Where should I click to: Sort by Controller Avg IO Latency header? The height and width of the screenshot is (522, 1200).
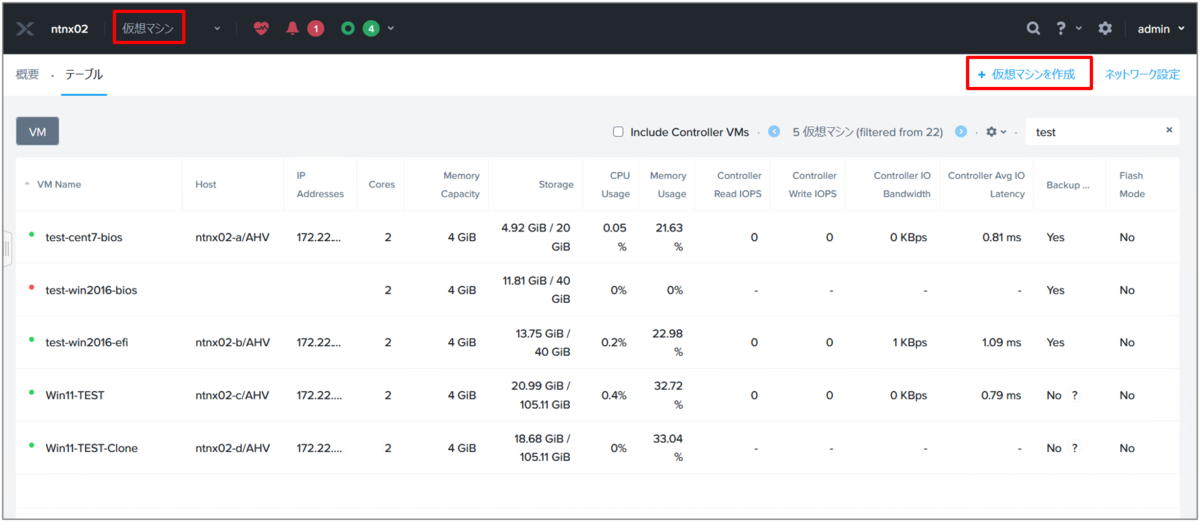[986, 184]
